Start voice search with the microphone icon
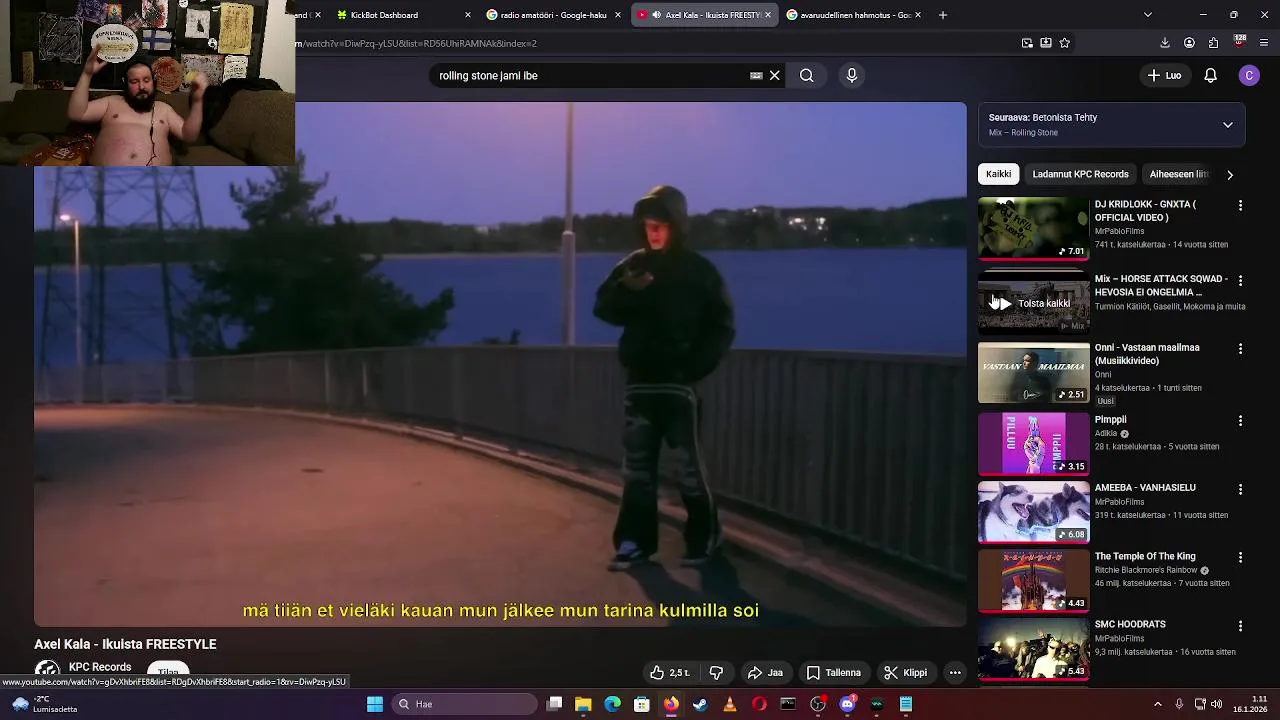Viewport: 1280px width, 720px height. pos(852,75)
